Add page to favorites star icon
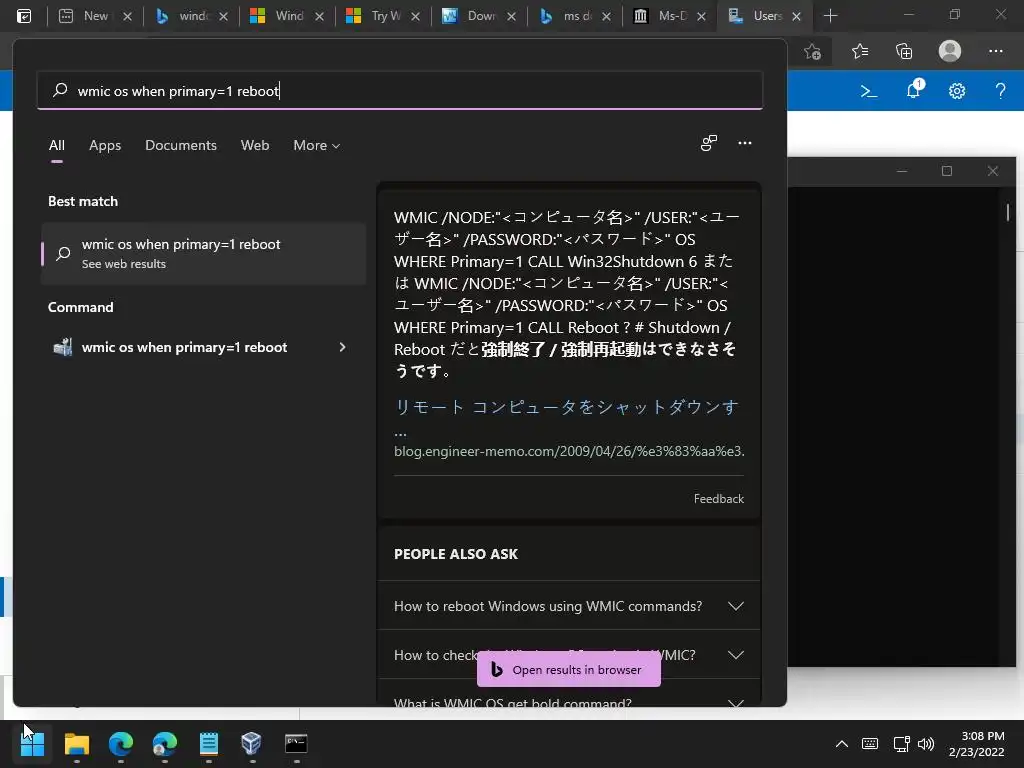The width and height of the screenshot is (1024, 768). (x=812, y=51)
